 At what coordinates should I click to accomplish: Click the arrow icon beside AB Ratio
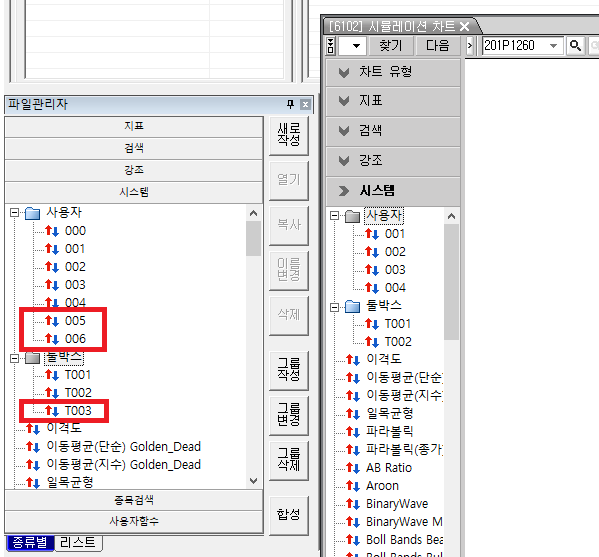point(353,468)
